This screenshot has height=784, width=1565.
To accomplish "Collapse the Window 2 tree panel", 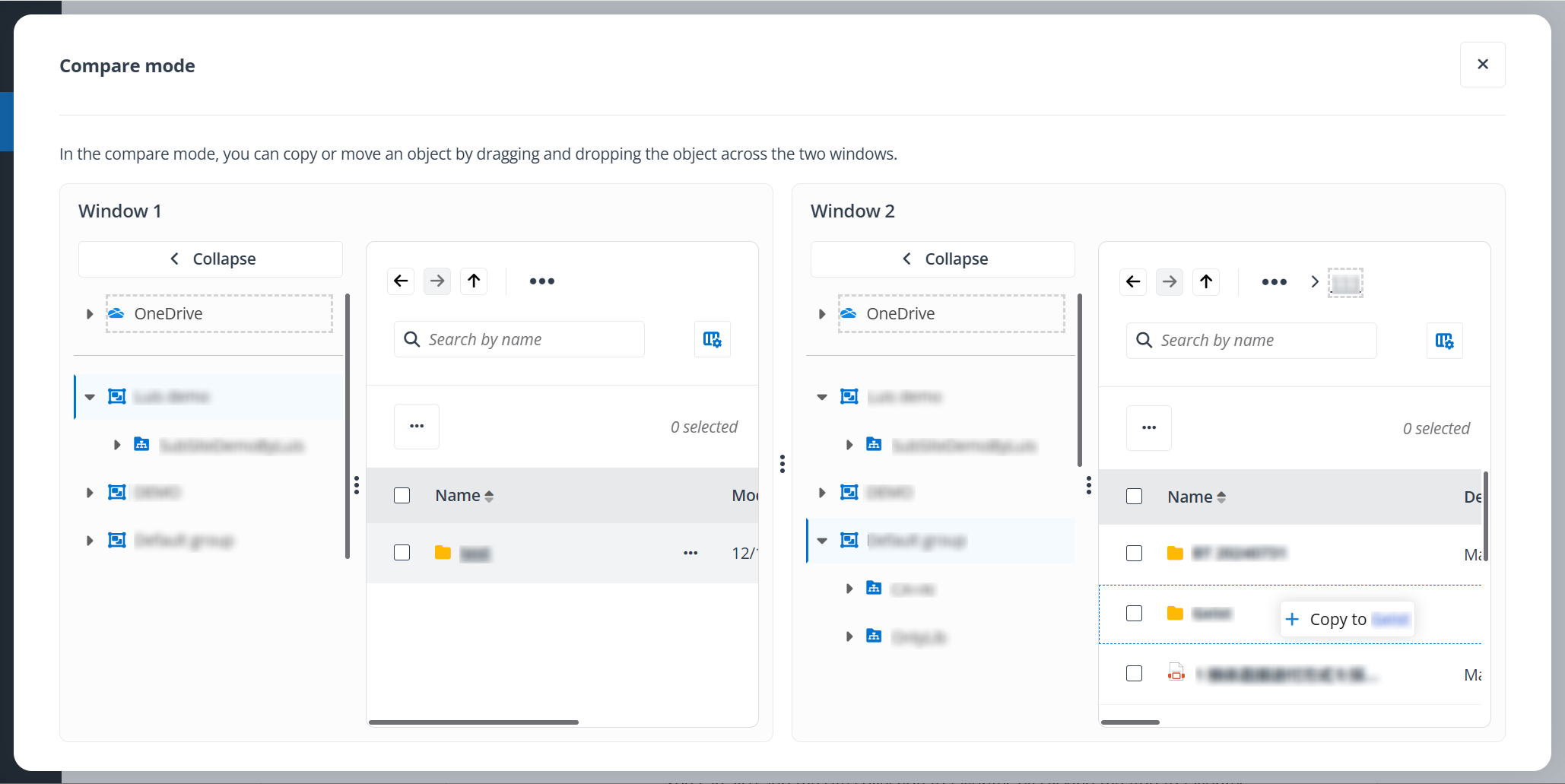I will pyautogui.click(x=943, y=259).
